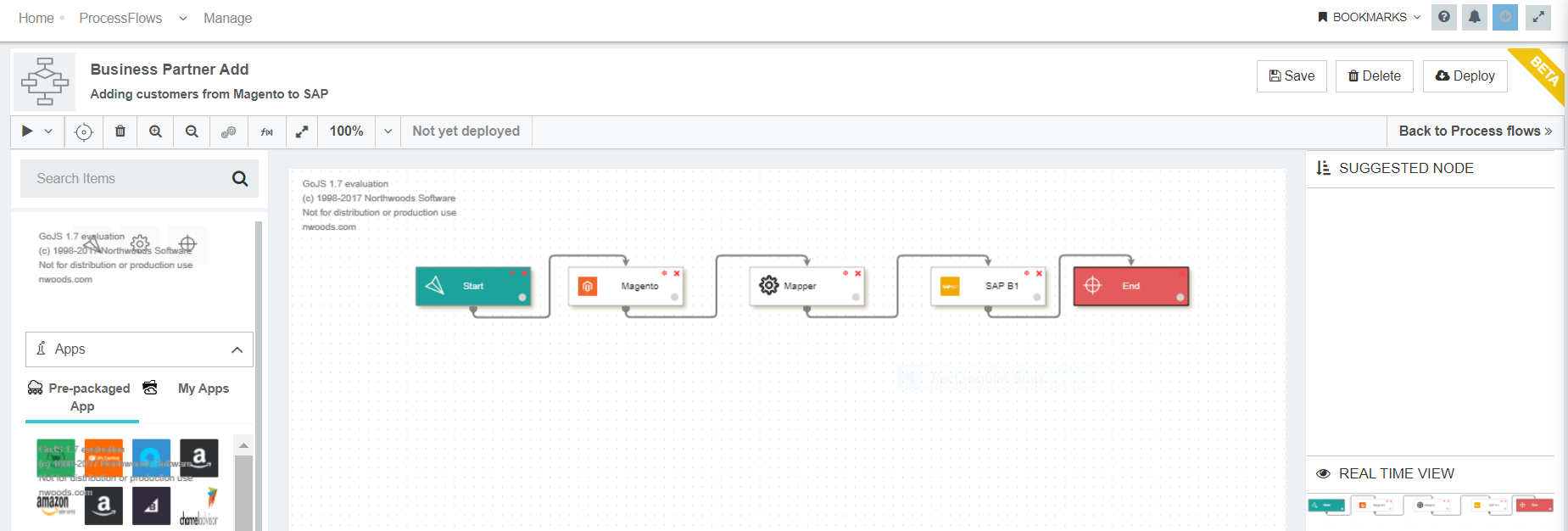Switch to the My Apps tab
Image resolution: width=1568 pixels, height=531 pixels.
204,388
